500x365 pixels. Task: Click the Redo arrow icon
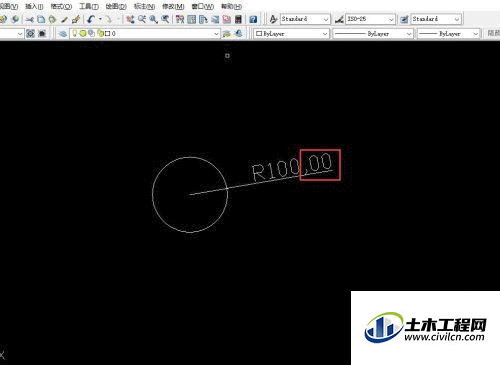[108, 19]
